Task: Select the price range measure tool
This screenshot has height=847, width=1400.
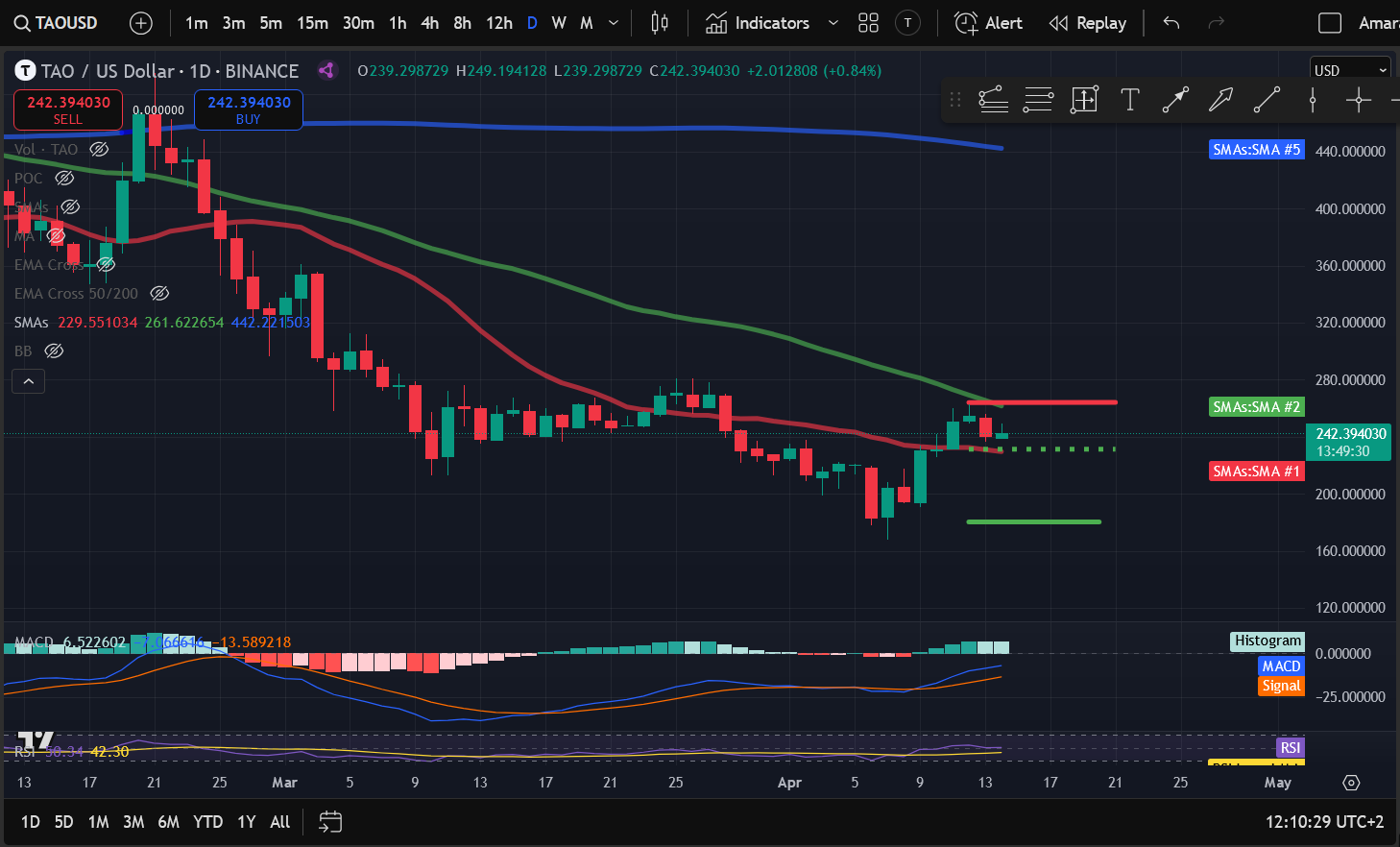Action: (x=1084, y=99)
